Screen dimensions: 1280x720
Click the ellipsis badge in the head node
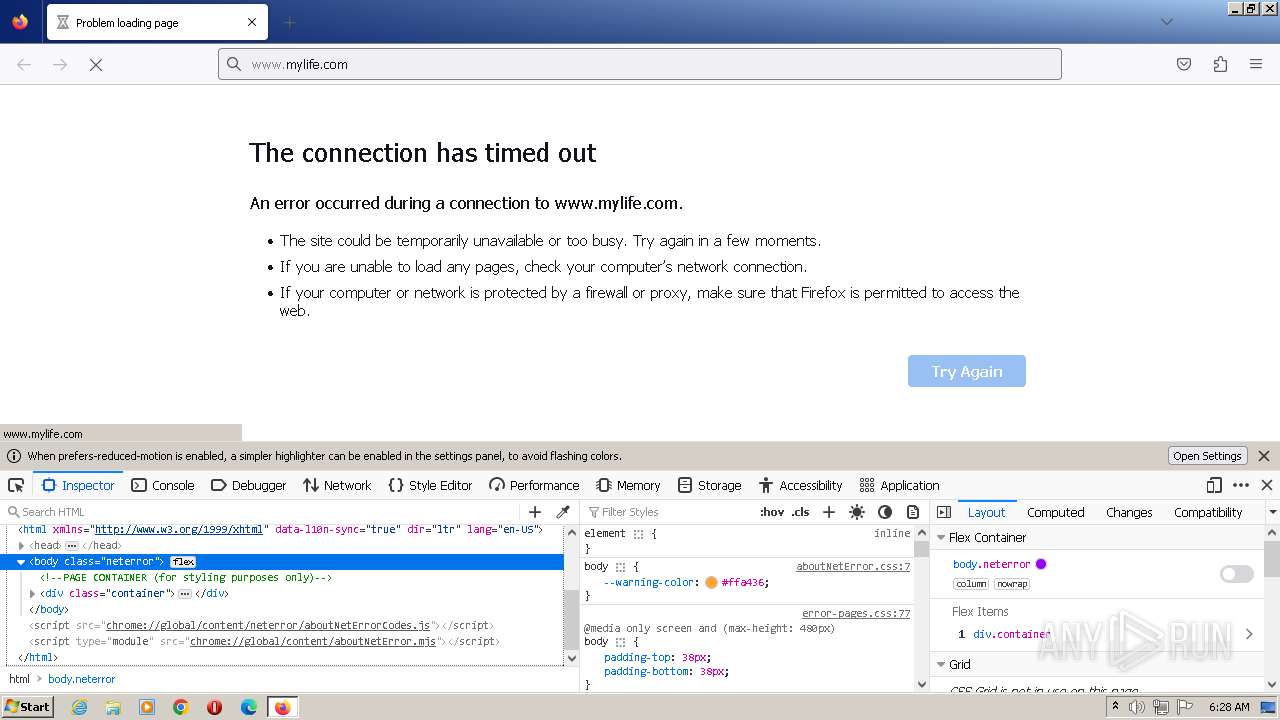[71, 546]
